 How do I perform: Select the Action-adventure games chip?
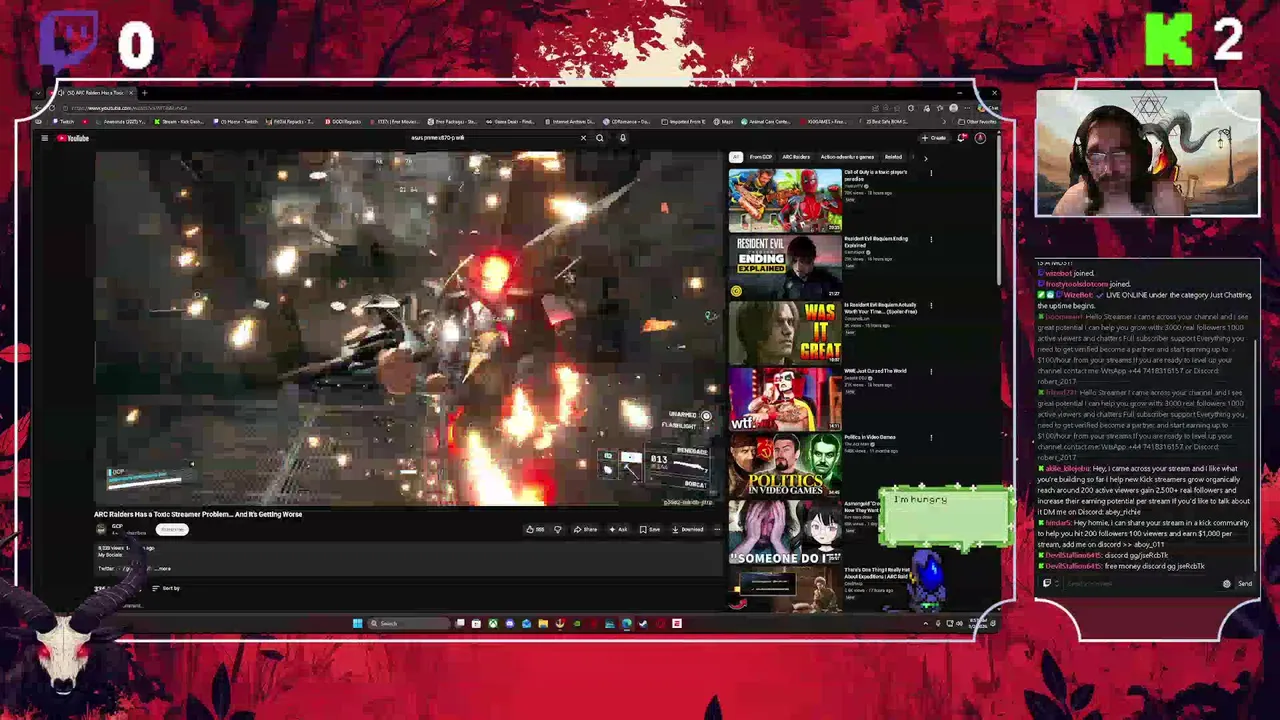coord(847,157)
